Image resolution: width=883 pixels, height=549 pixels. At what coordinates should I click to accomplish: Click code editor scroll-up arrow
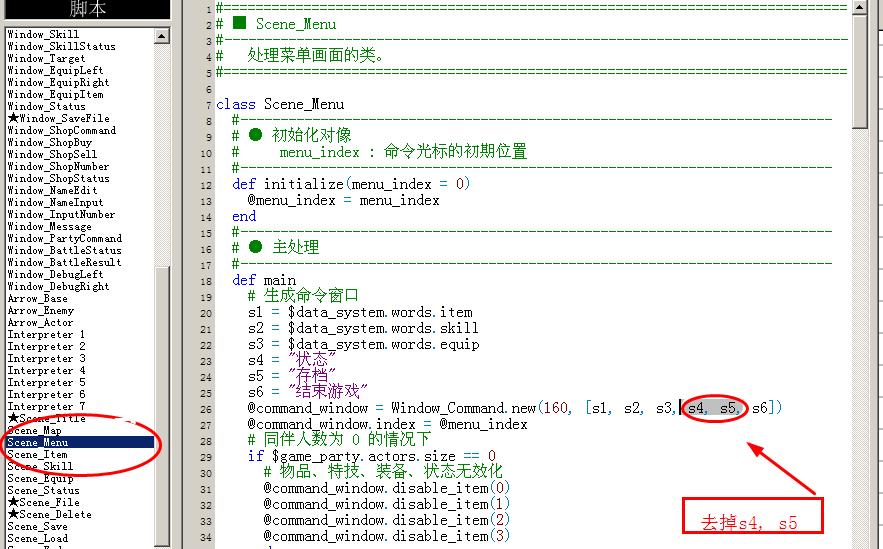(x=859, y=7)
